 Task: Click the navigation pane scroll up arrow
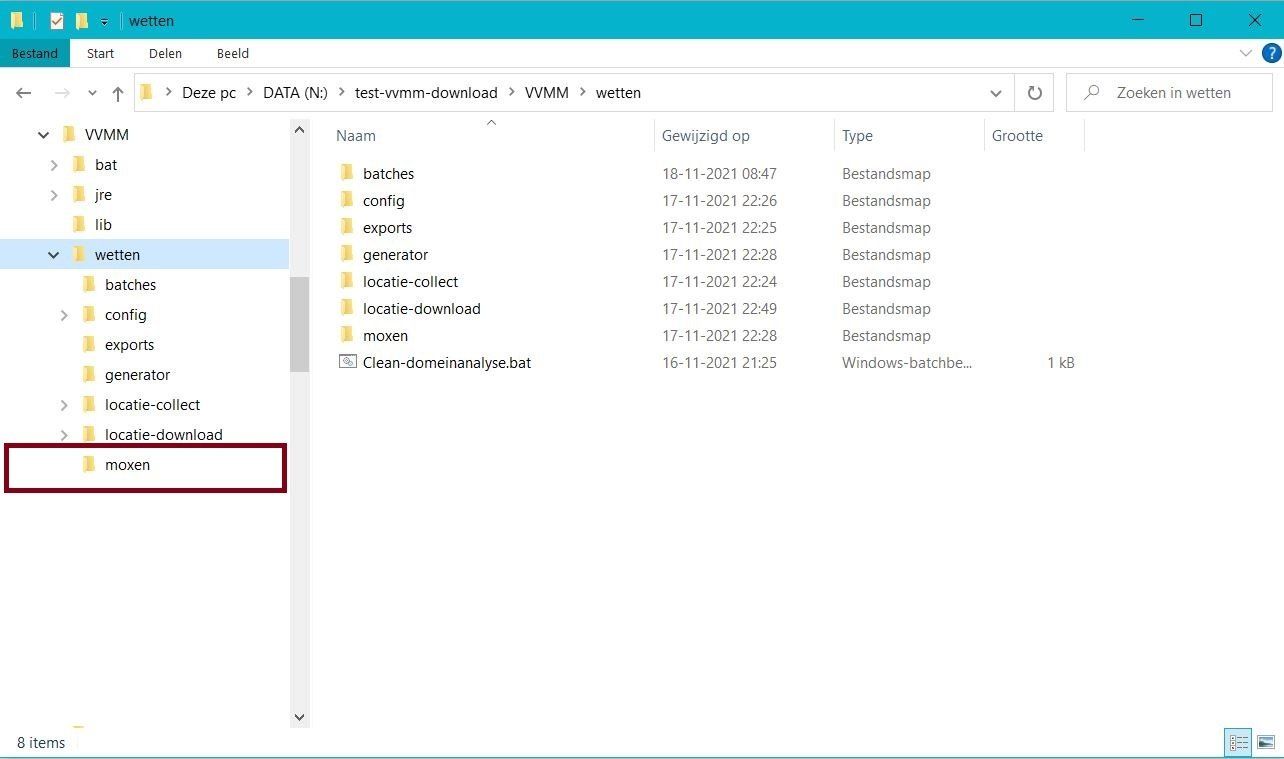pyautogui.click(x=299, y=130)
